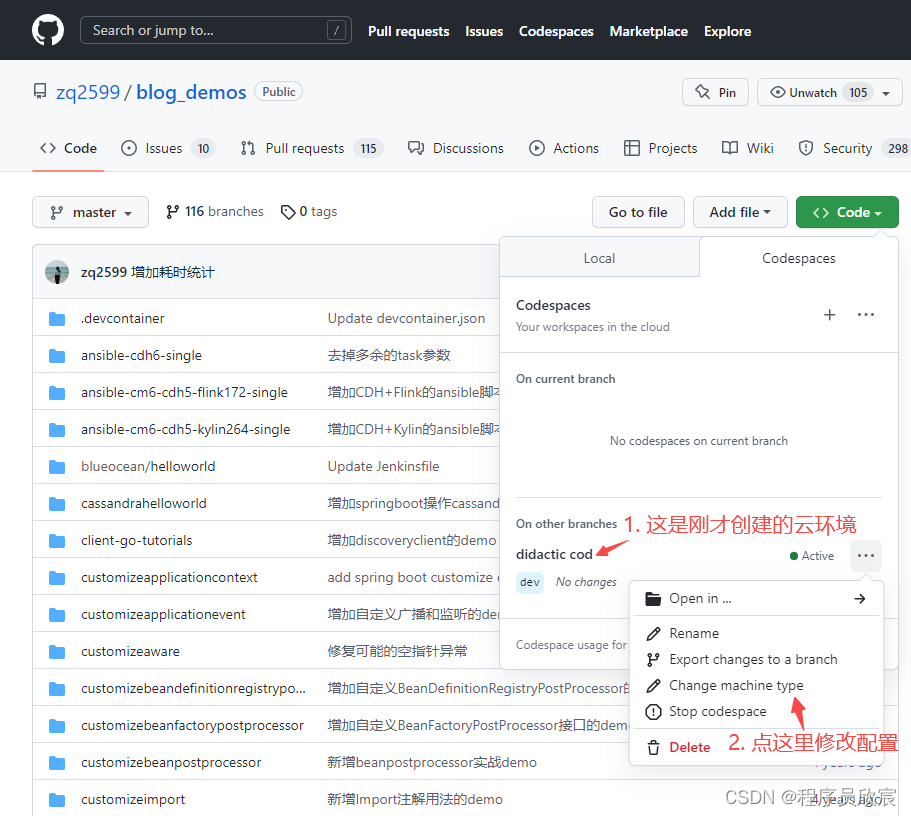
Task: Click the tag icon next to 0 tags
Action: point(288,212)
